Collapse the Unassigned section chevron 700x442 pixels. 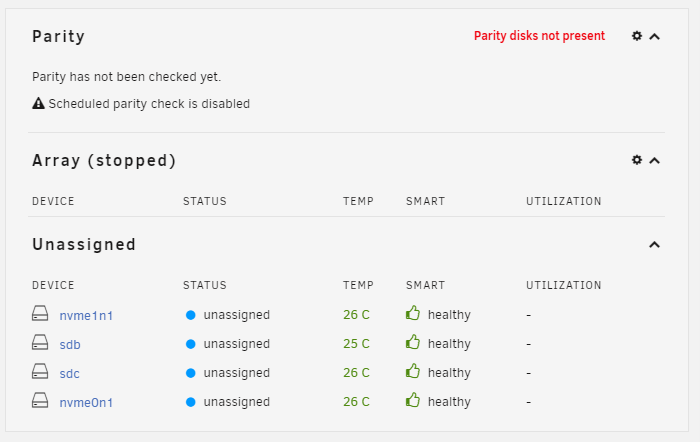pyautogui.click(x=654, y=245)
